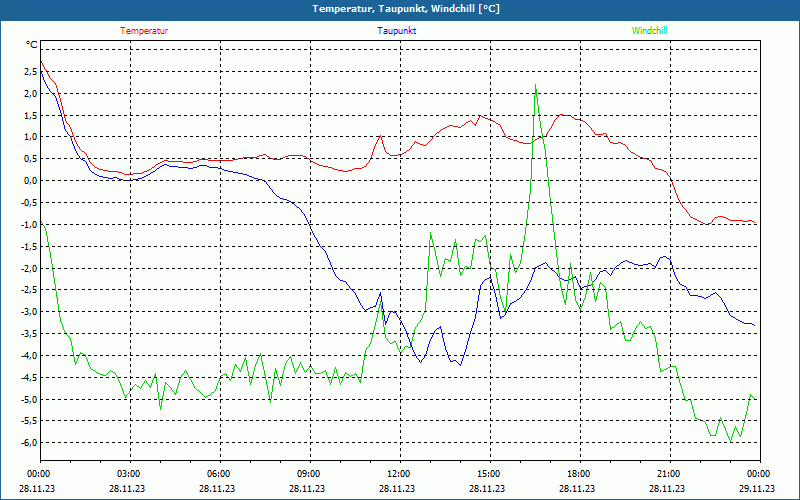This screenshot has height=500, width=800.
Task: Click the °C unit label on the axis
Action: [32, 45]
